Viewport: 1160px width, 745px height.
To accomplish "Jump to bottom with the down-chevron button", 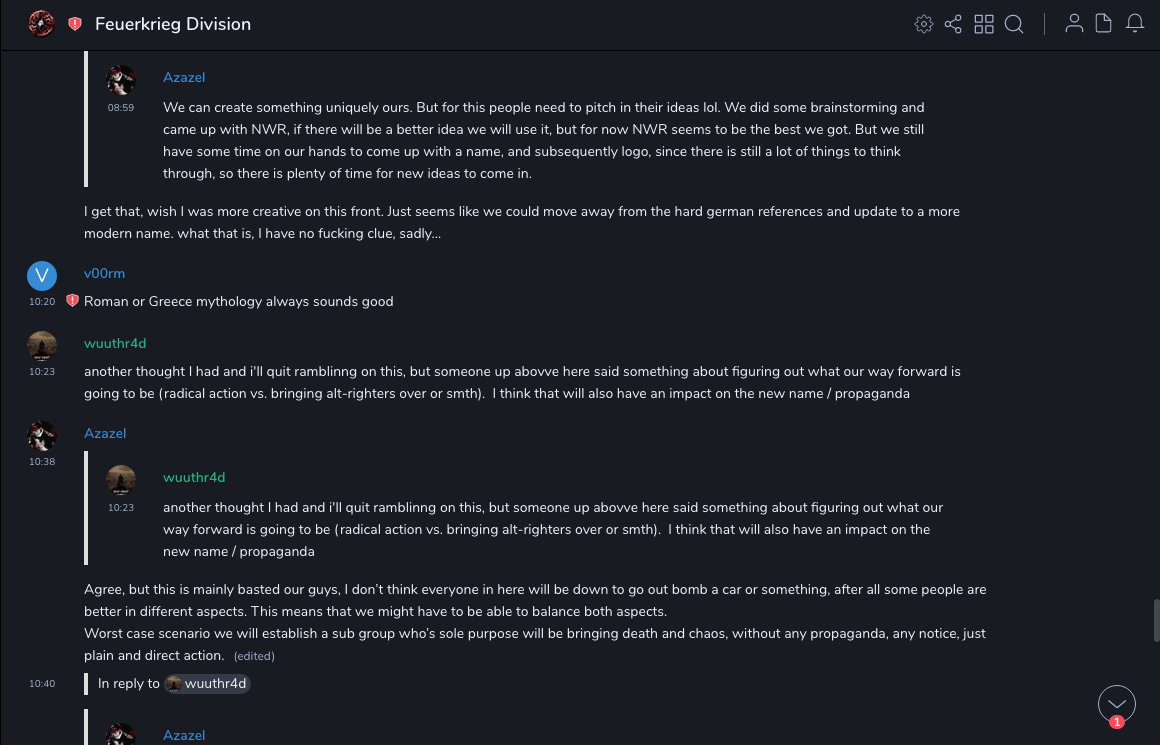I will click(1116, 703).
